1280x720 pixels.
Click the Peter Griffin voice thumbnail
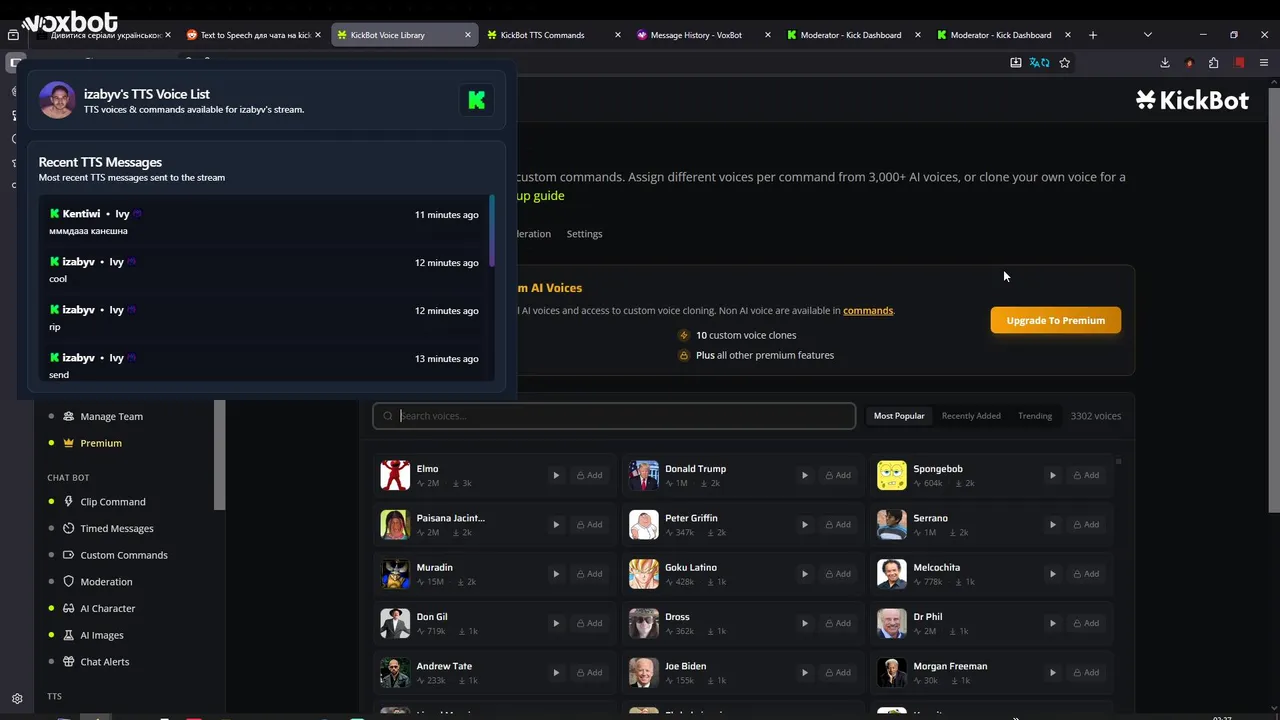644,524
